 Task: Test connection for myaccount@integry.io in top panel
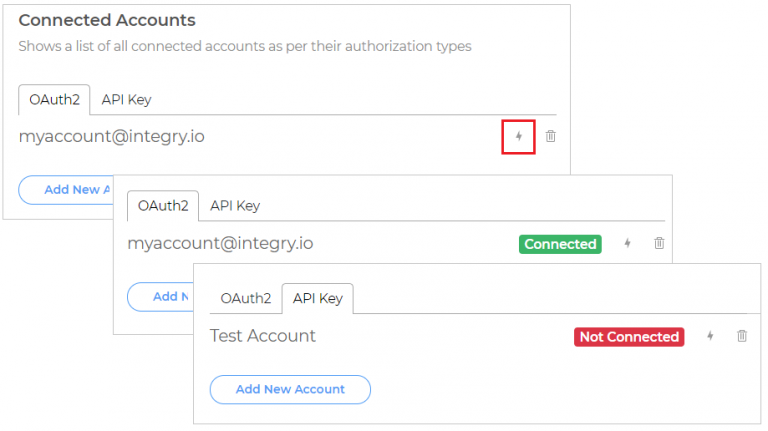[x=519, y=137]
